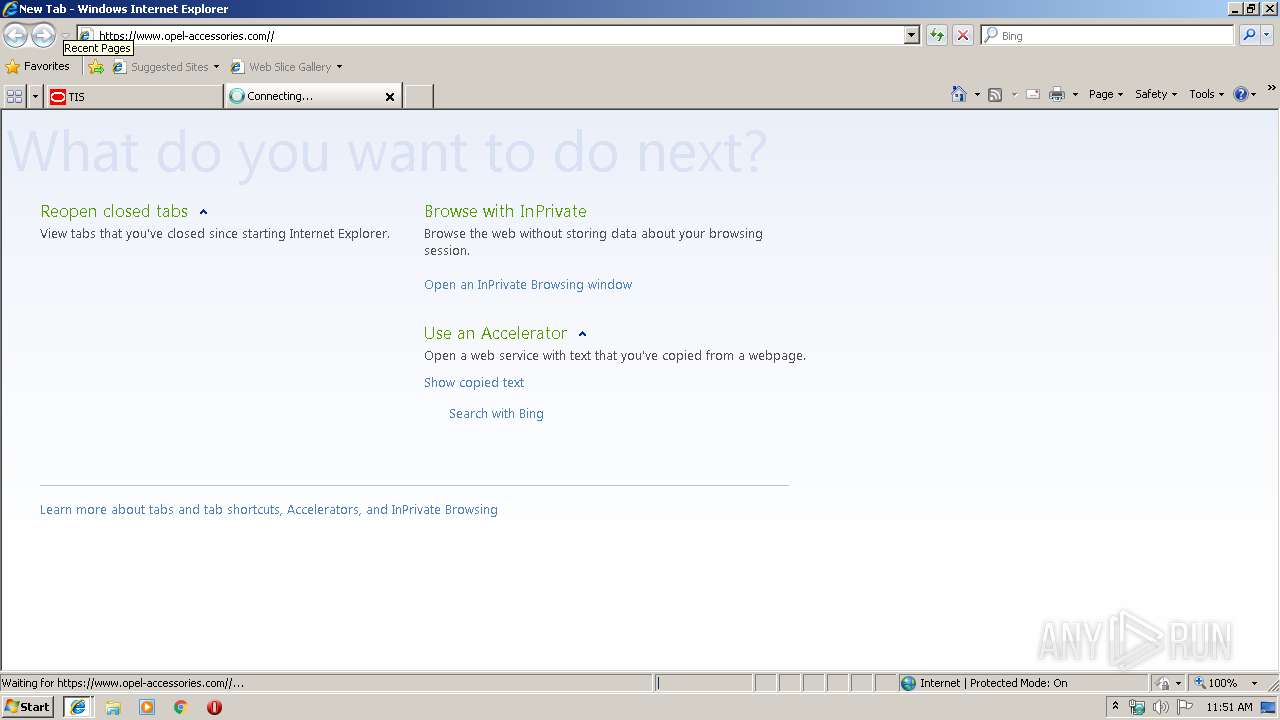Close the Connecting... tab
Screen dimensions: 1280x720
pyautogui.click(x=390, y=97)
